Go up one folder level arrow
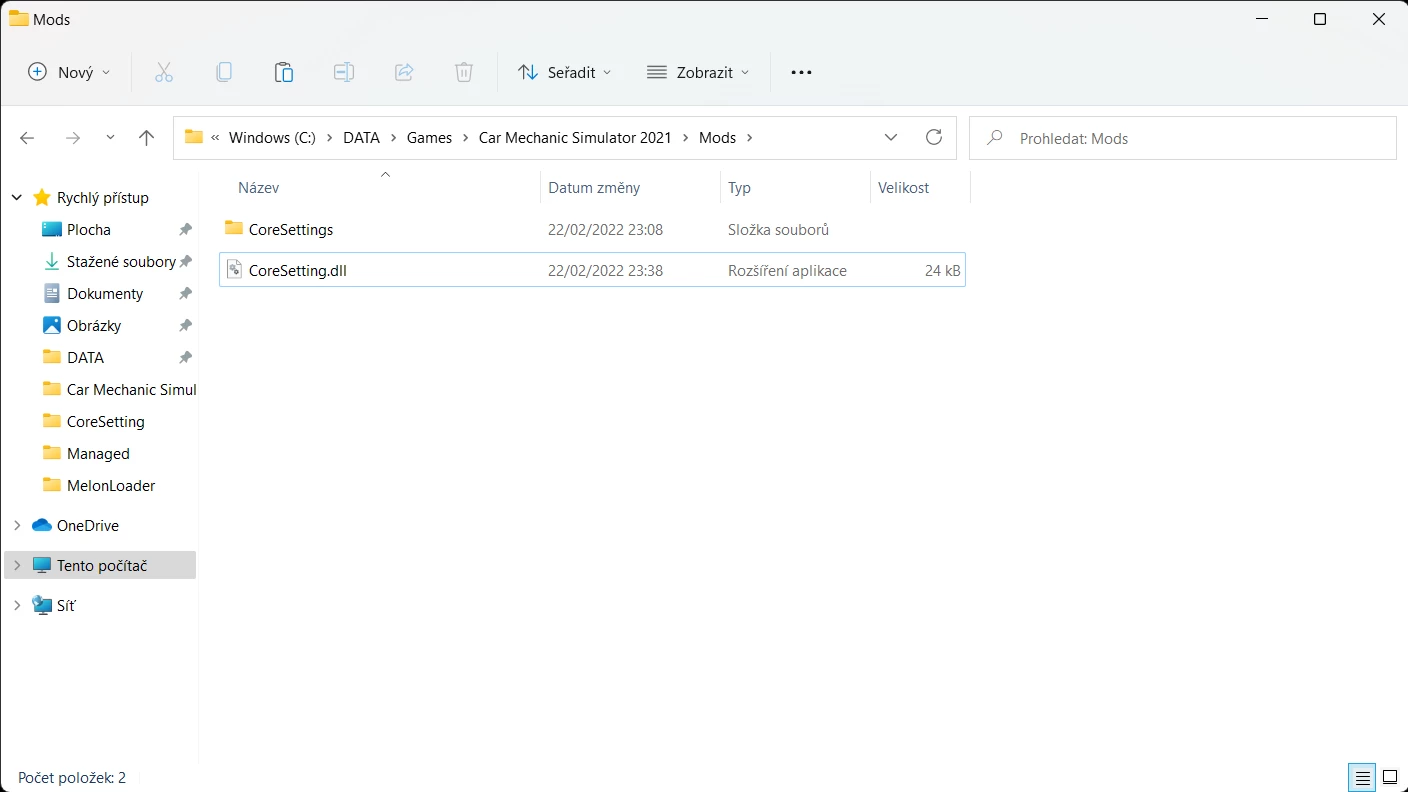Image resolution: width=1408 pixels, height=792 pixels. tap(146, 138)
